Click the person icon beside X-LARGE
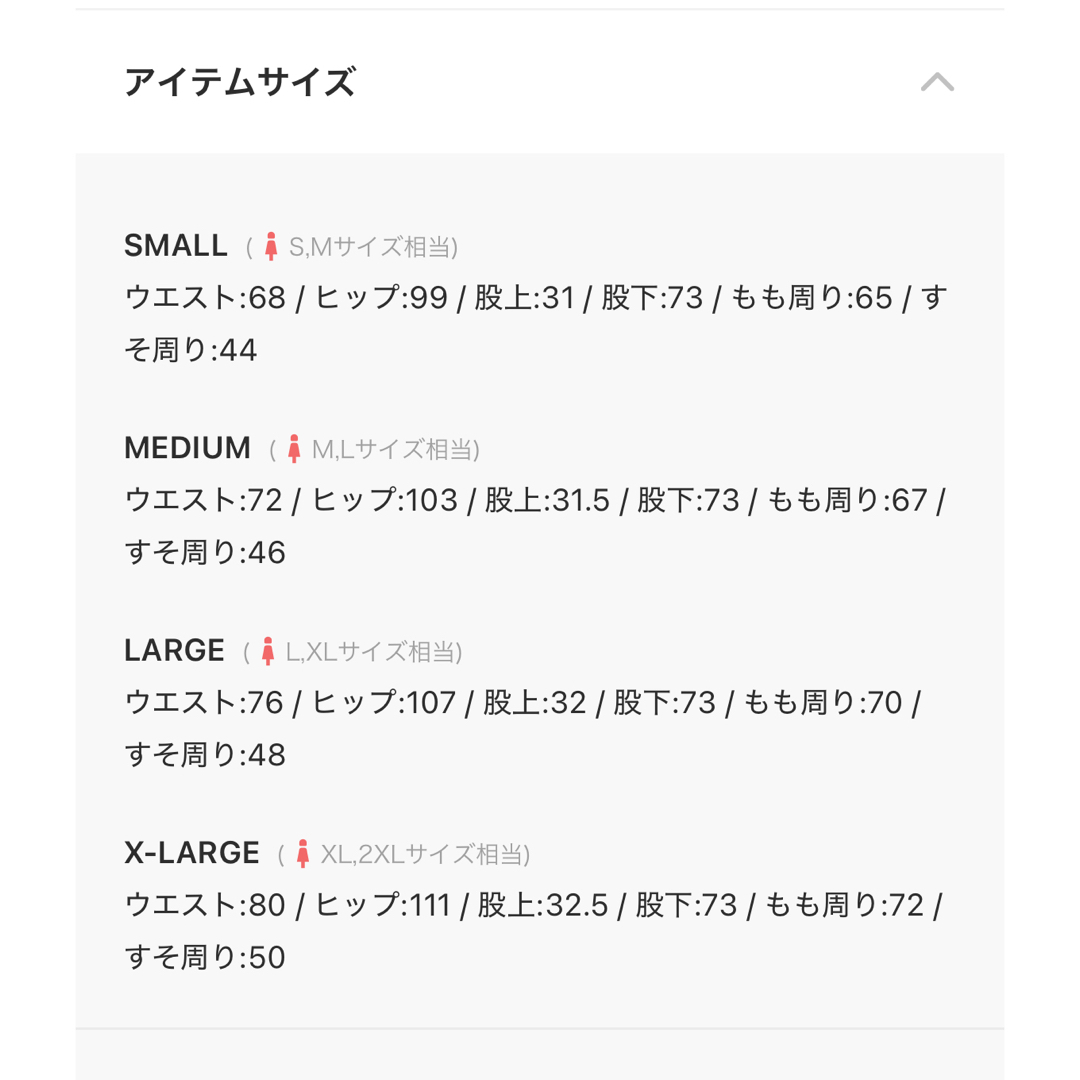The width and height of the screenshot is (1080, 1080). 302,853
